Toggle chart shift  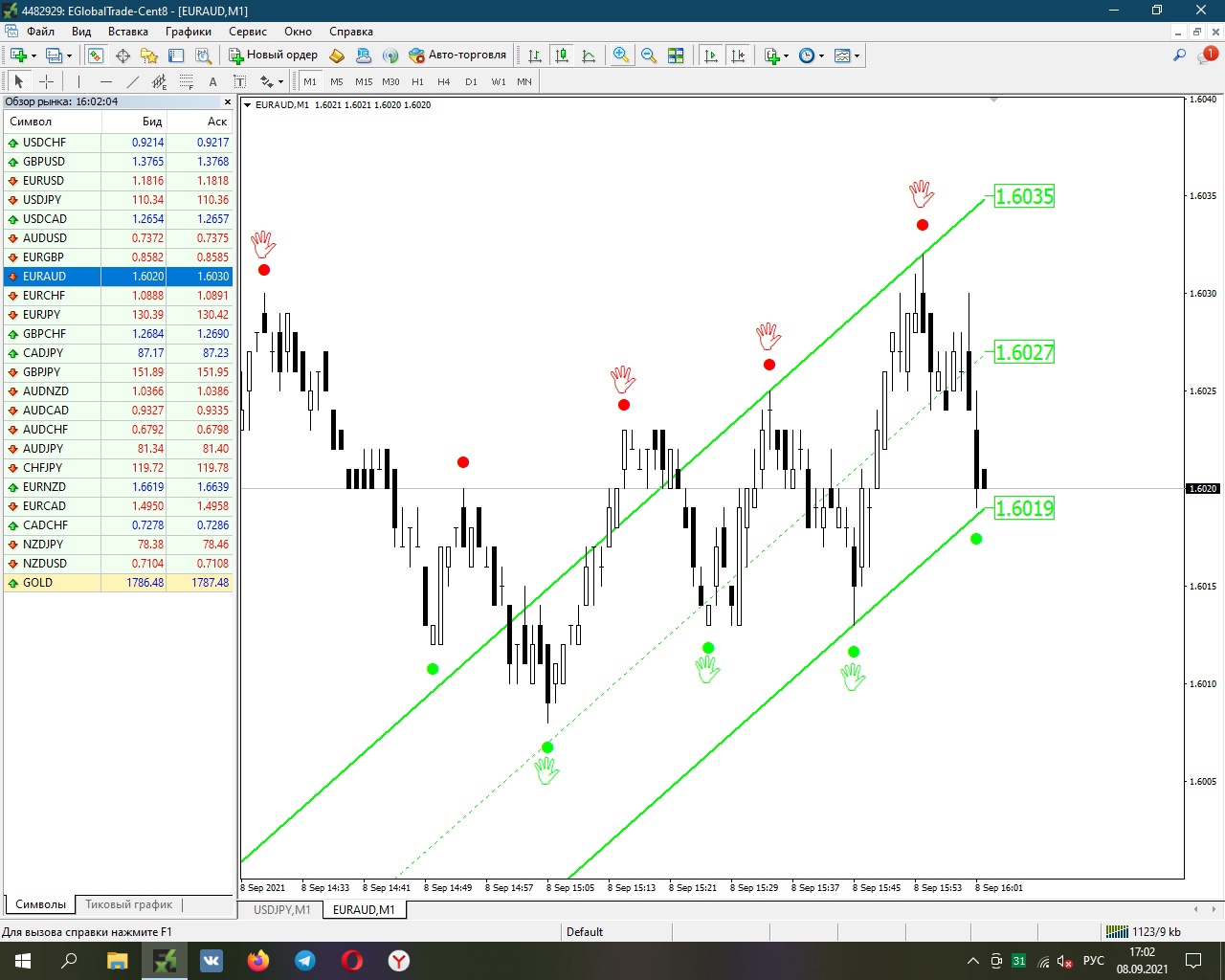tap(738, 56)
